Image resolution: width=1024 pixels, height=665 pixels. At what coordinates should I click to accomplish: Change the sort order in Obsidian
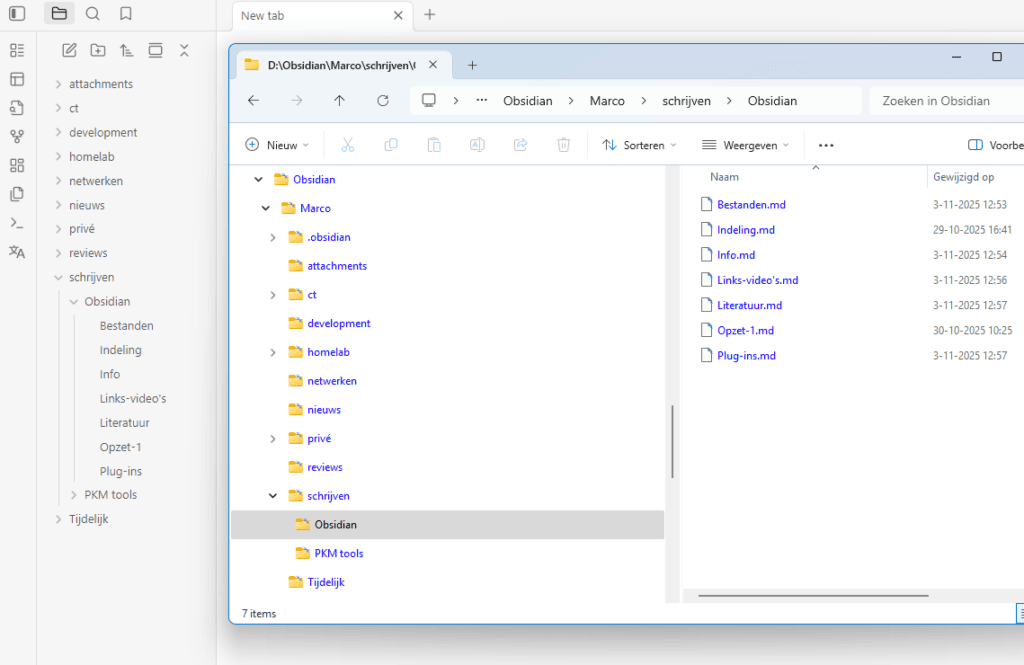tap(127, 50)
